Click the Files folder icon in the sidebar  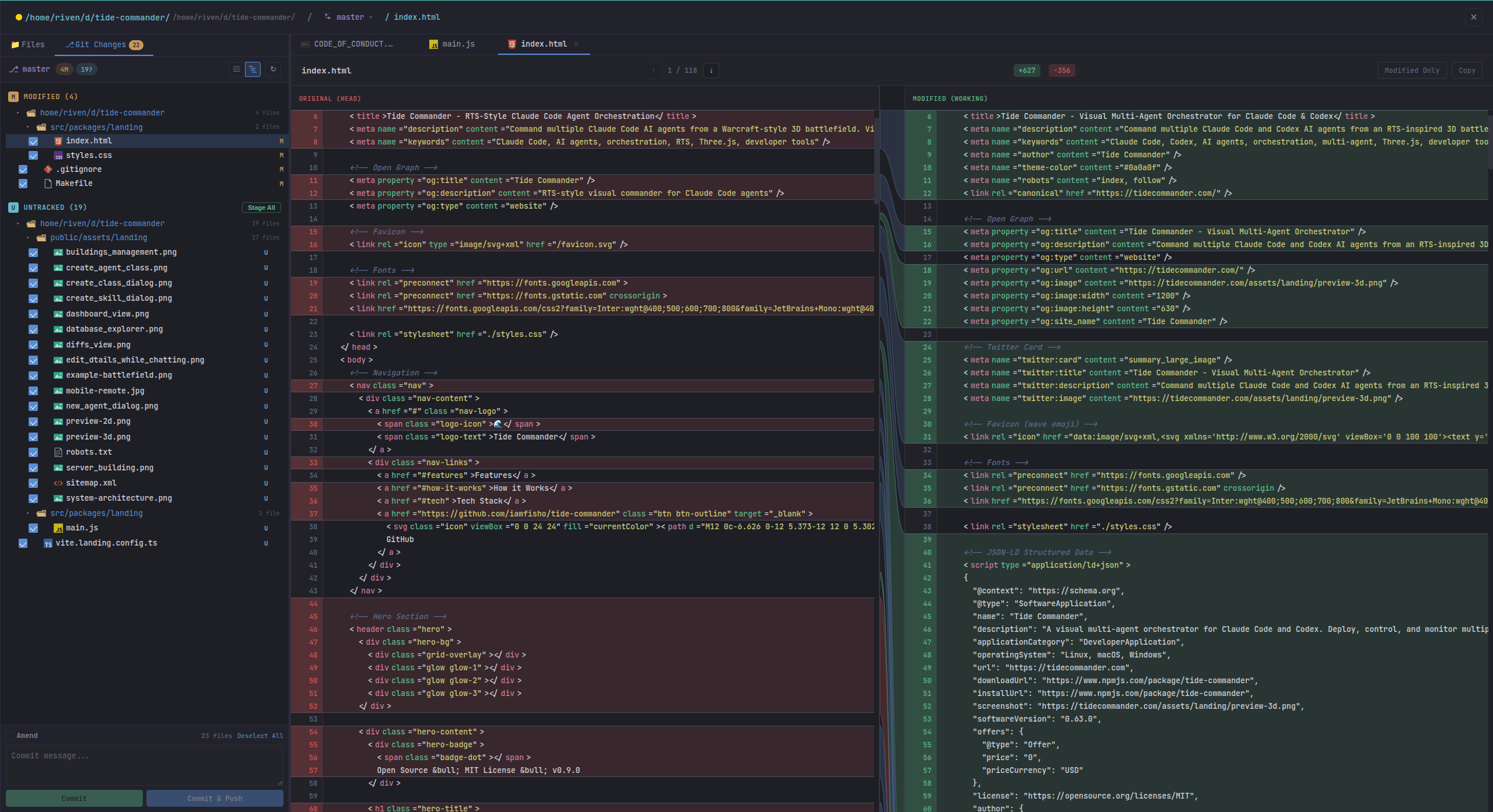[x=15, y=44]
